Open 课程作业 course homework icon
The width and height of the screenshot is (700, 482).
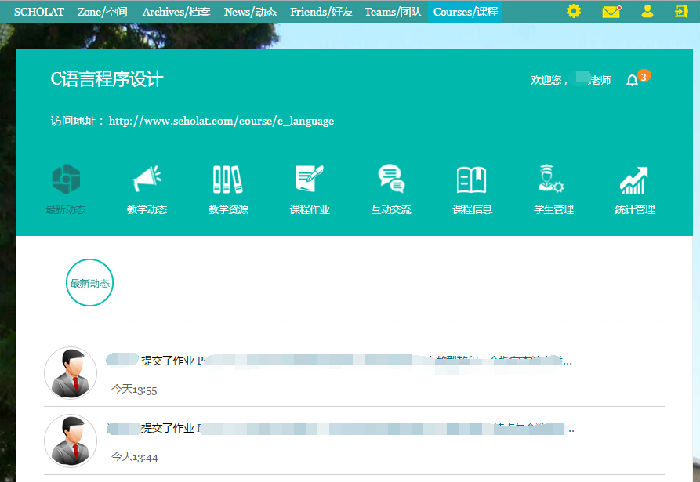tap(309, 181)
